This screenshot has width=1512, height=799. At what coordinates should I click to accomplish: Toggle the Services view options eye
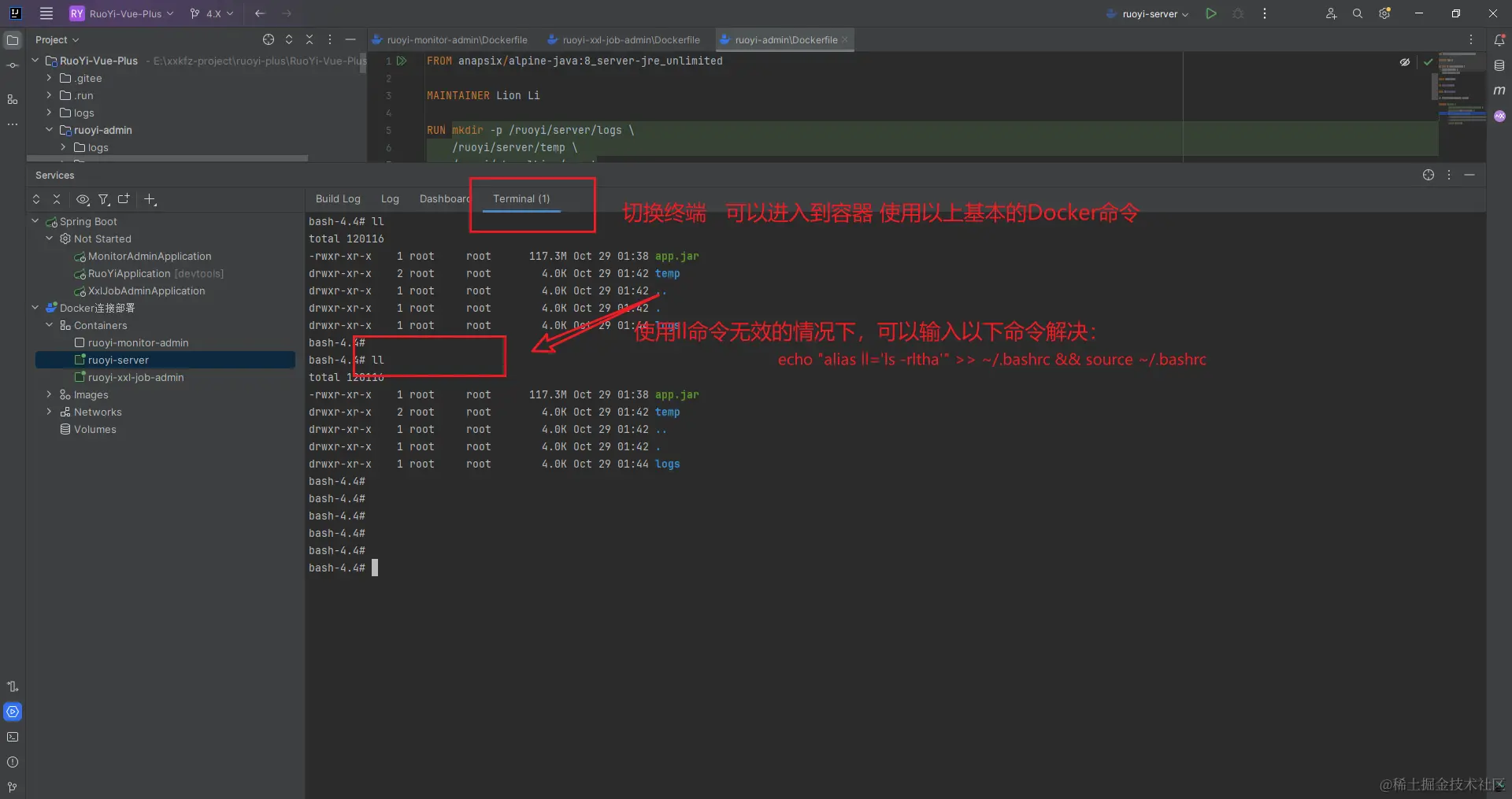(83, 199)
